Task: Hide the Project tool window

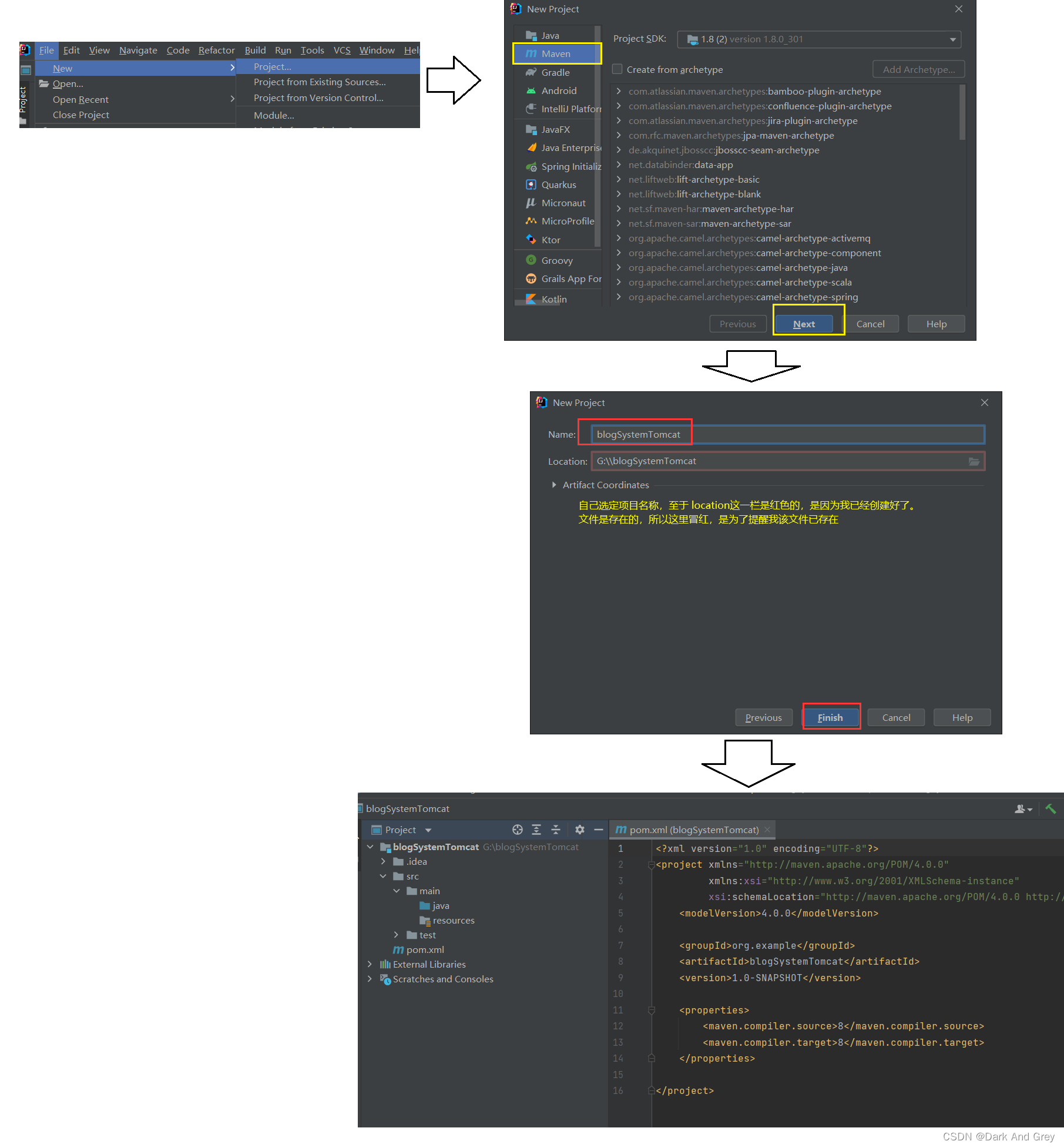Action: click(x=599, y=830)
